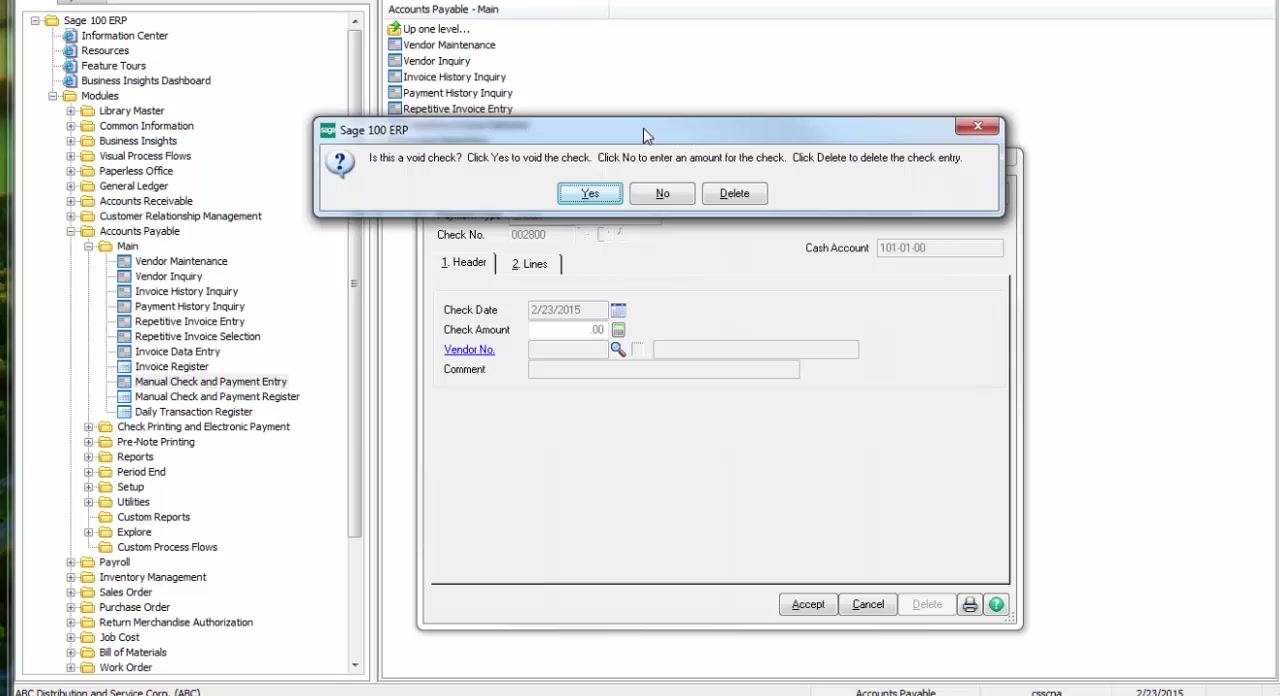Click the Repetitive Invoice Selection tree icon
This screenshot has width=1280, height=696.
click(124, 337)
